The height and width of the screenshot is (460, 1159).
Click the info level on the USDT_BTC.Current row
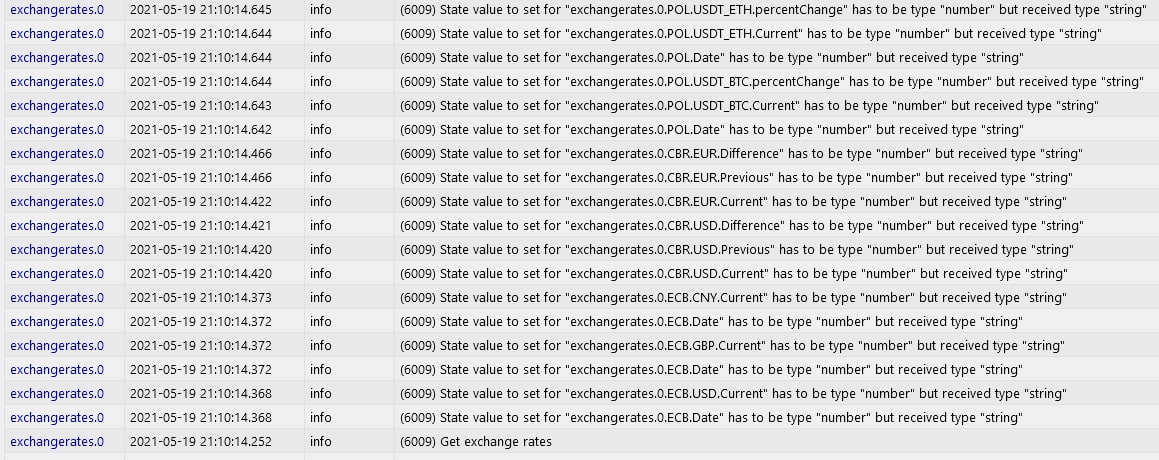[321, 106]
